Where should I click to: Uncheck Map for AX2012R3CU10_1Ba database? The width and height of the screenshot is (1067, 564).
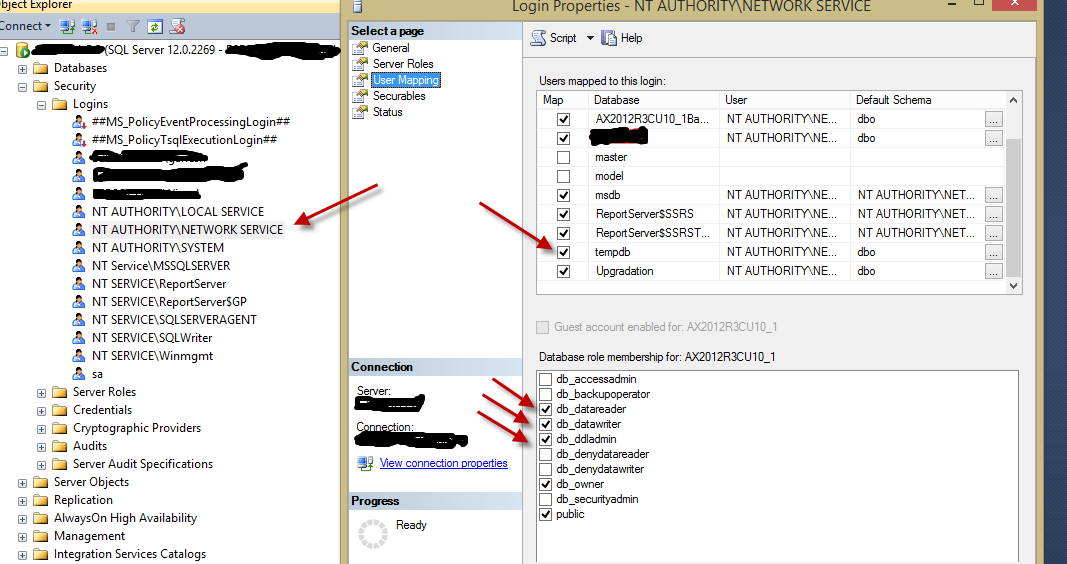pos(563,119)
